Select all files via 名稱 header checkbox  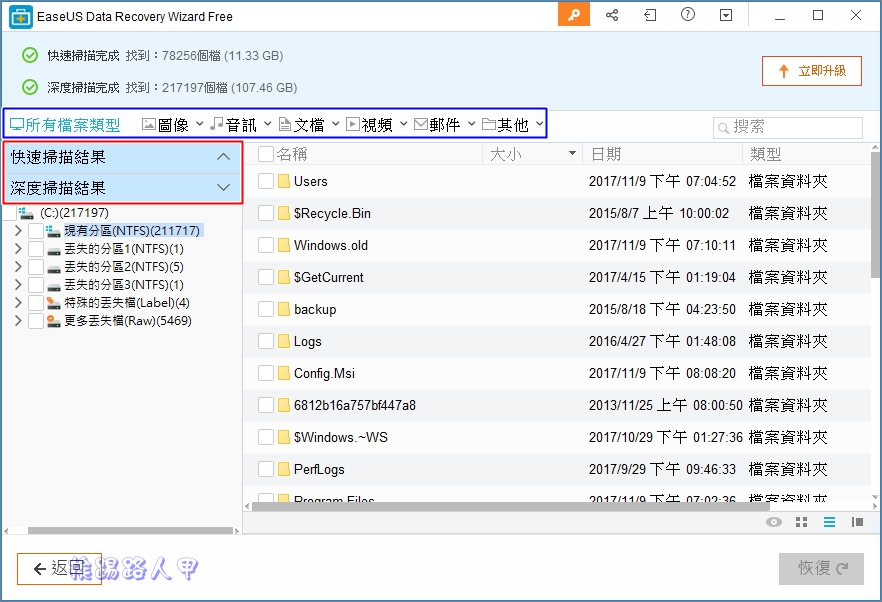click(x=266, y=154)
